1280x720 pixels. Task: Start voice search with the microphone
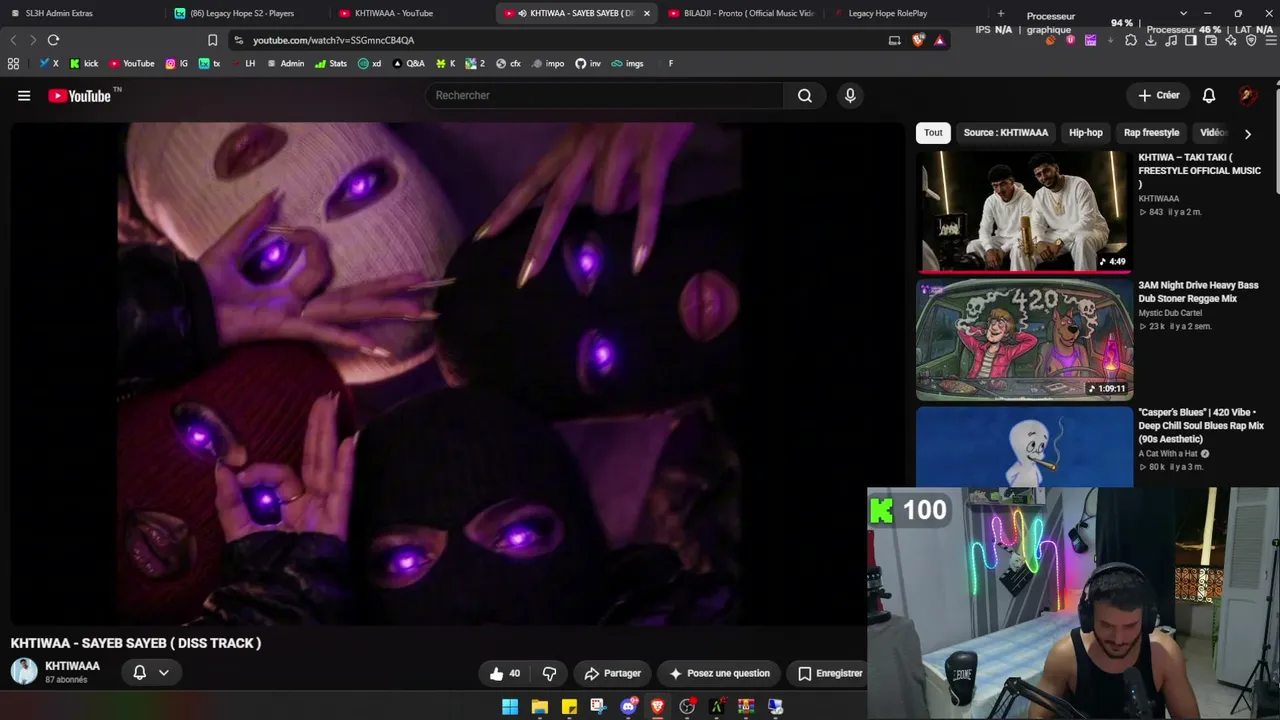[x=850, y=96]
